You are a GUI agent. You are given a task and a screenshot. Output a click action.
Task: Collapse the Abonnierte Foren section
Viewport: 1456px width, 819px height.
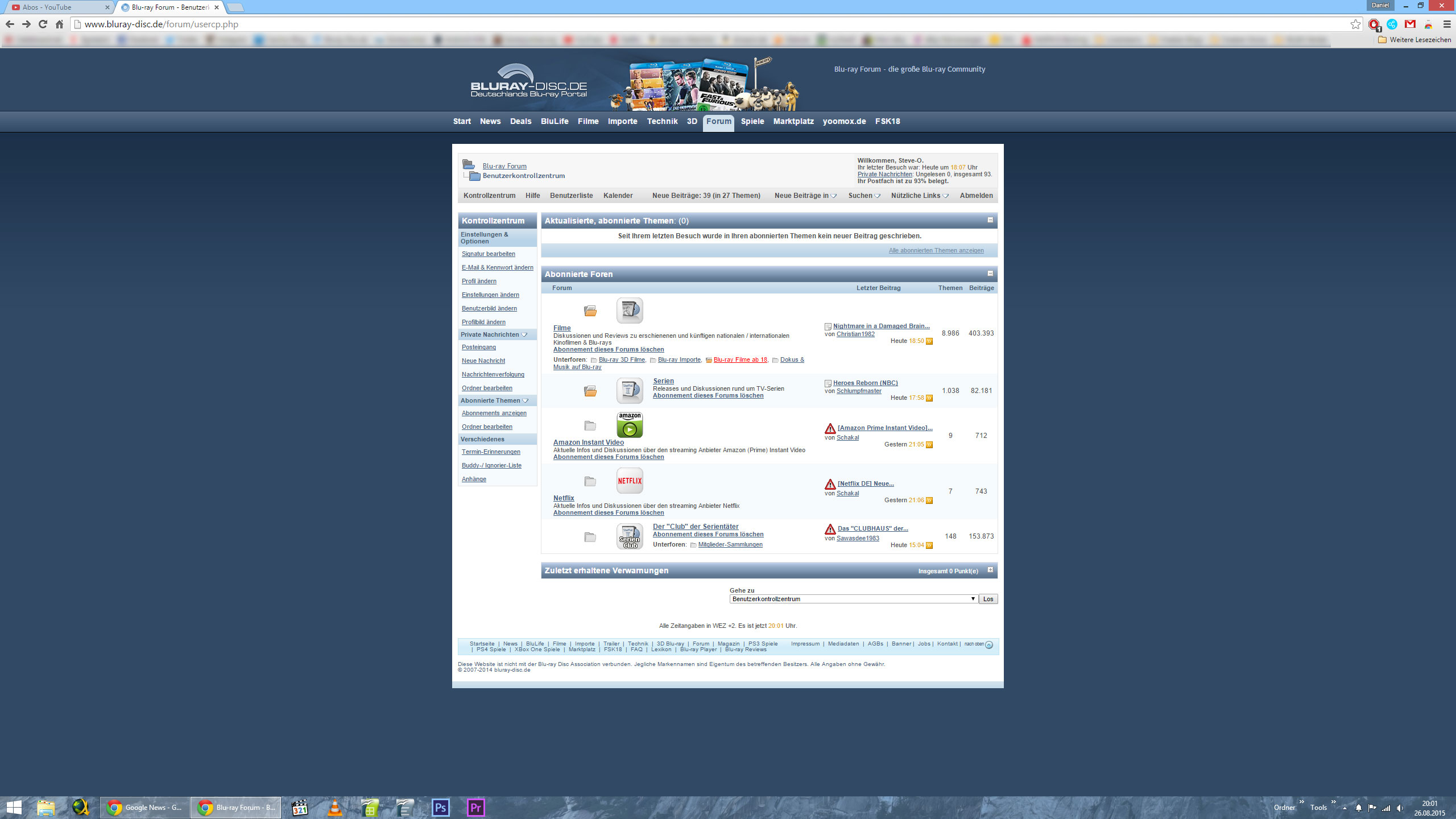coord(990,274)
